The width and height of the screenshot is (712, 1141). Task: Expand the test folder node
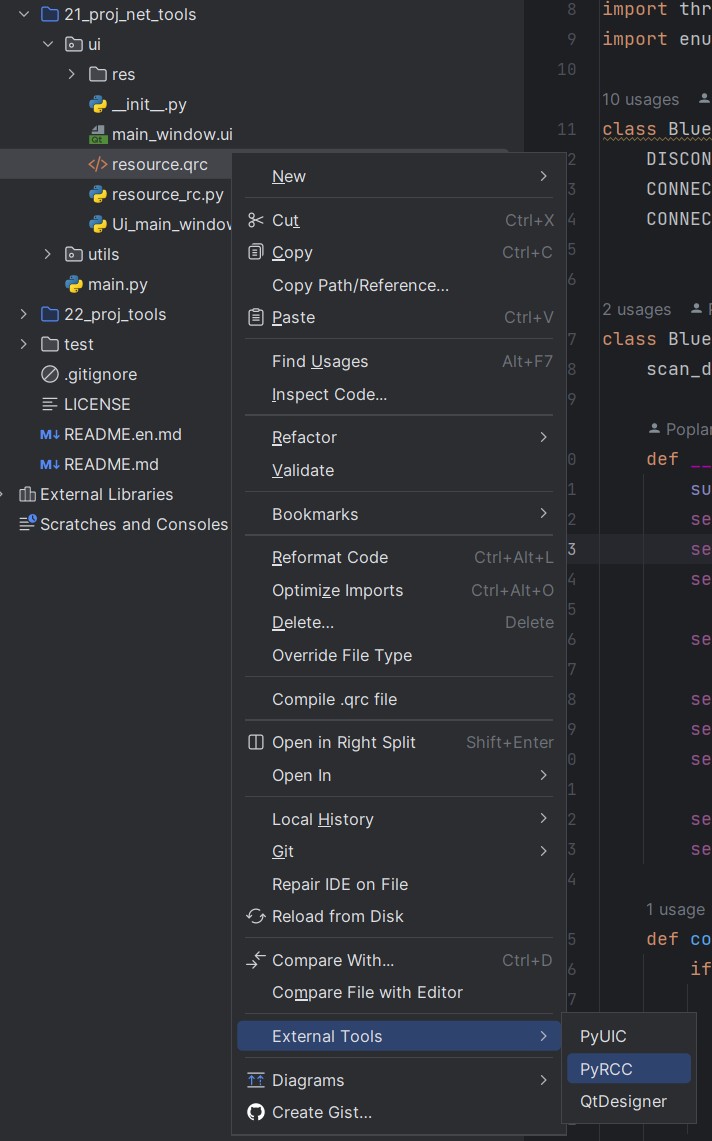pos(24,344)
